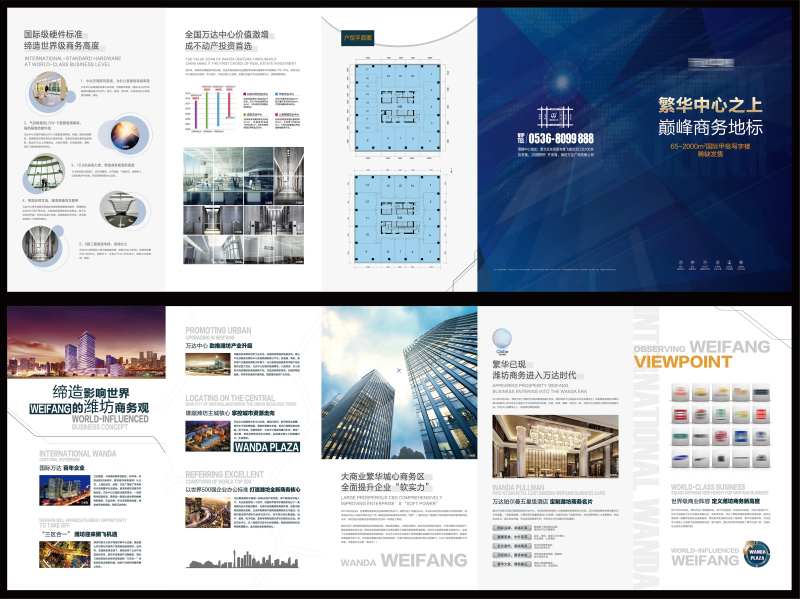This screenshot has width=800, height=599.
Task: Click the heading "缔造影响世界"
Action: [x=91, y=392]
